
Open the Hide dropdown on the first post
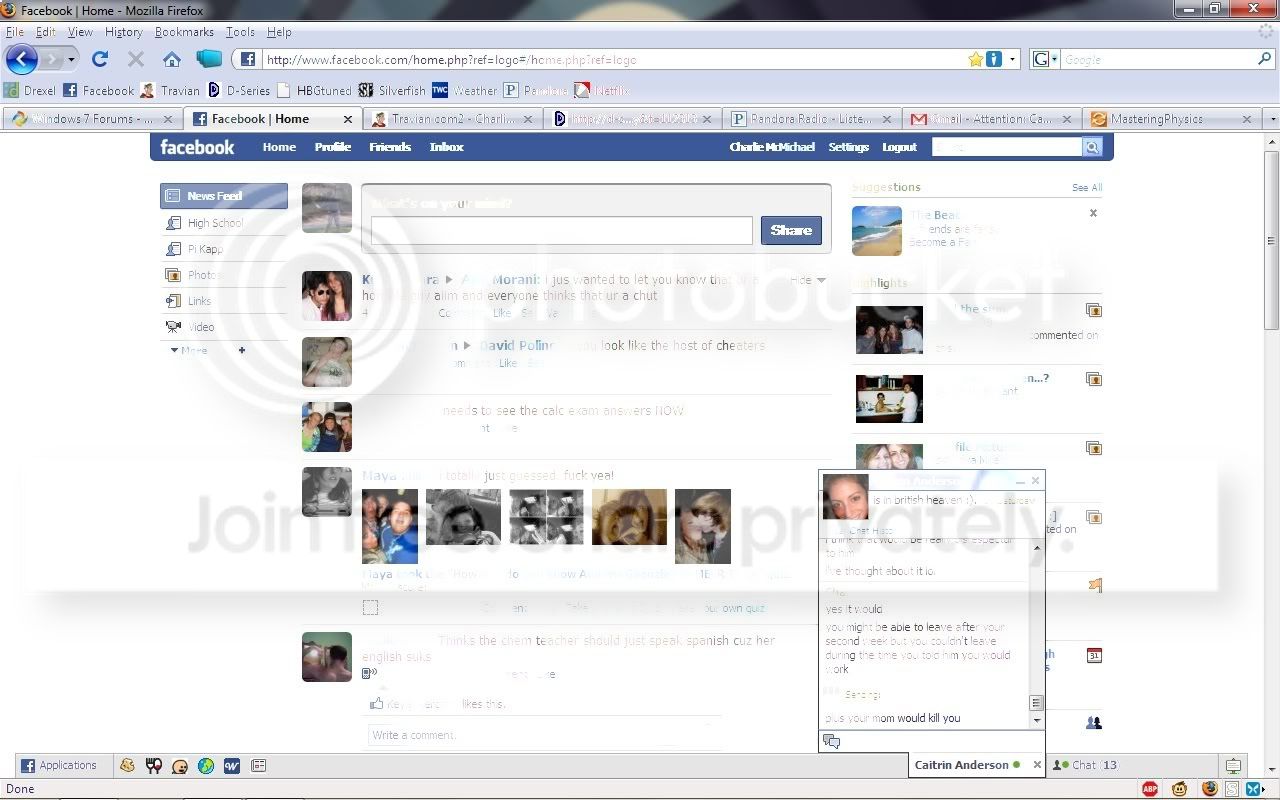point(808,280)
